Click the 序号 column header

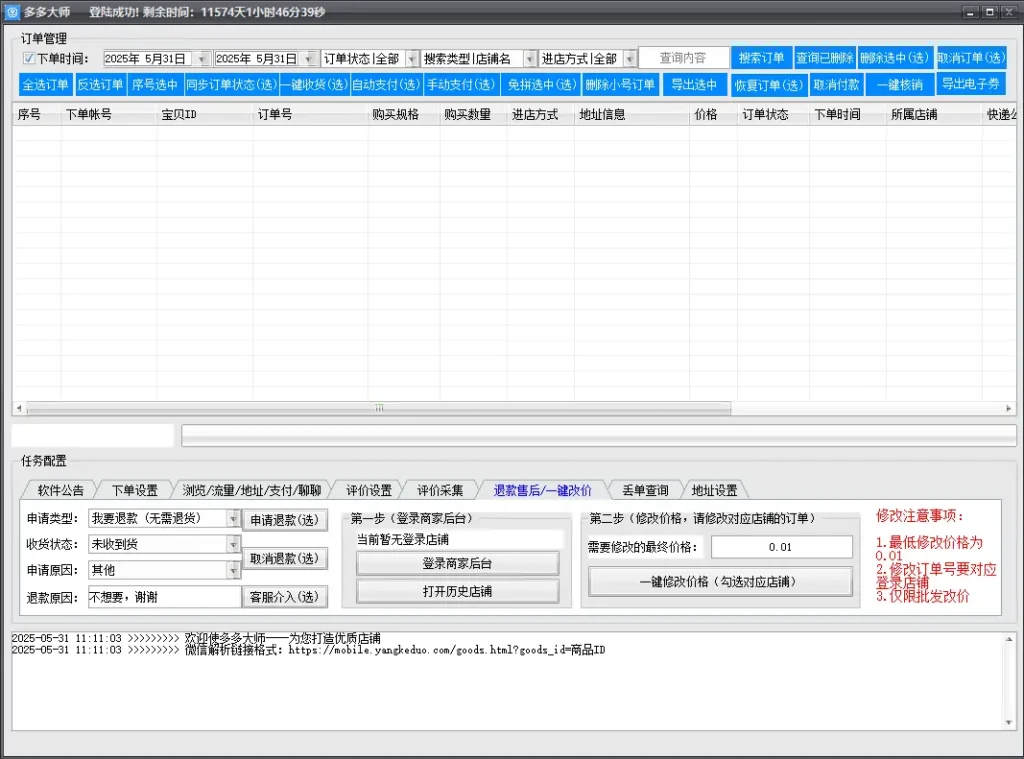click(37, 114)
